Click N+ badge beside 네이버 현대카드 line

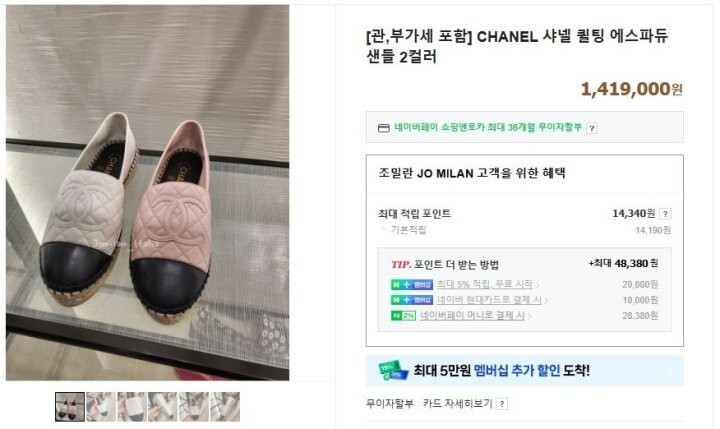412,300
